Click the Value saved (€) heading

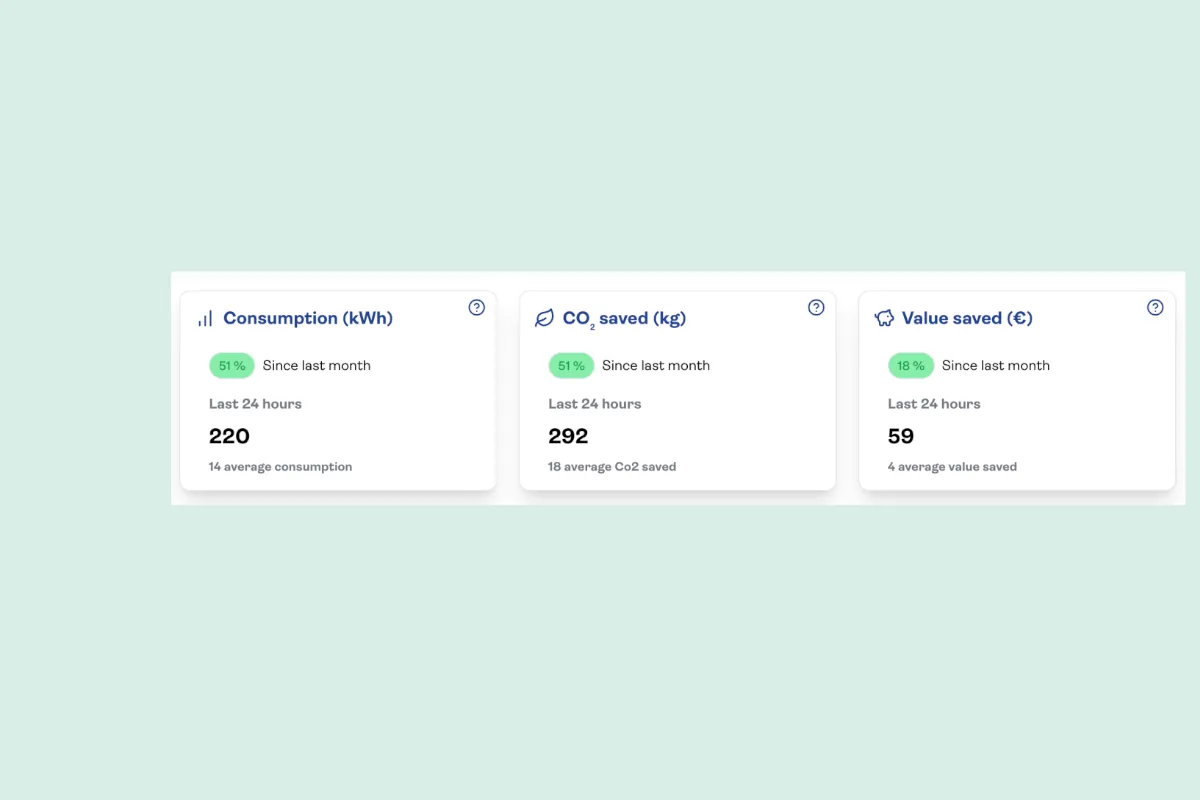(x=967, y=318)
